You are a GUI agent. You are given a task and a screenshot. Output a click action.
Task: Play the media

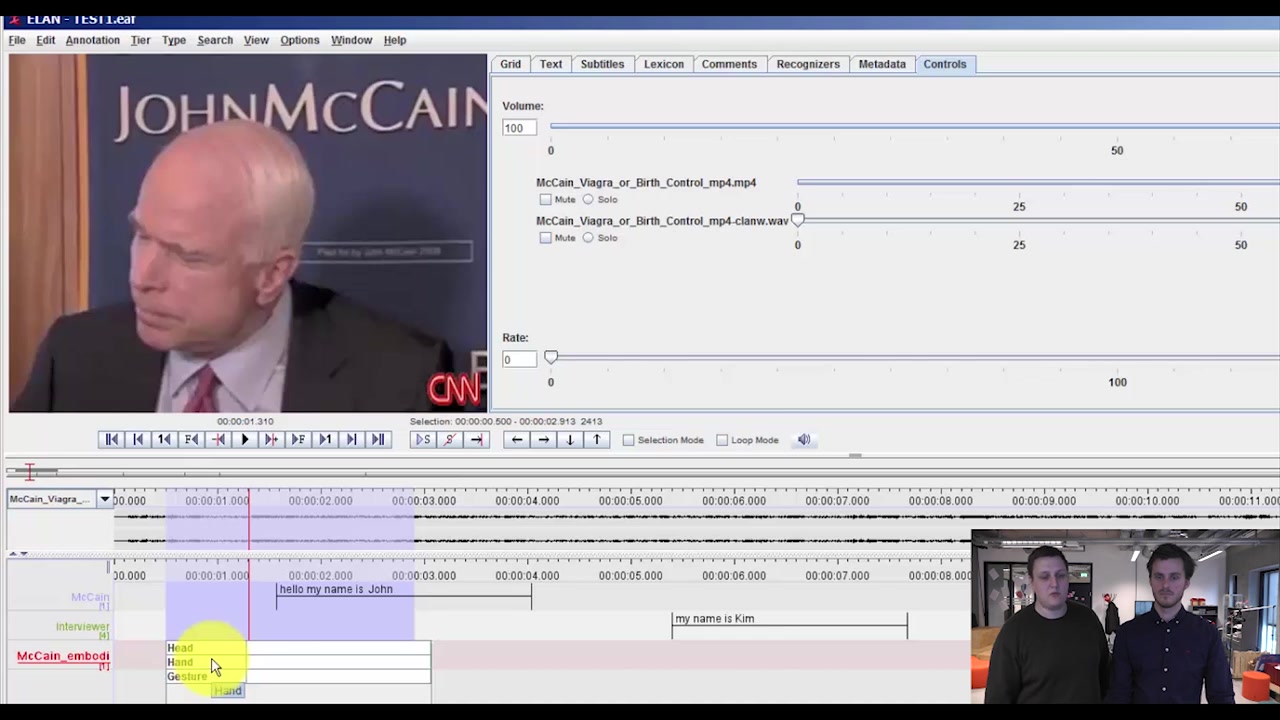(x=245, y=440)
